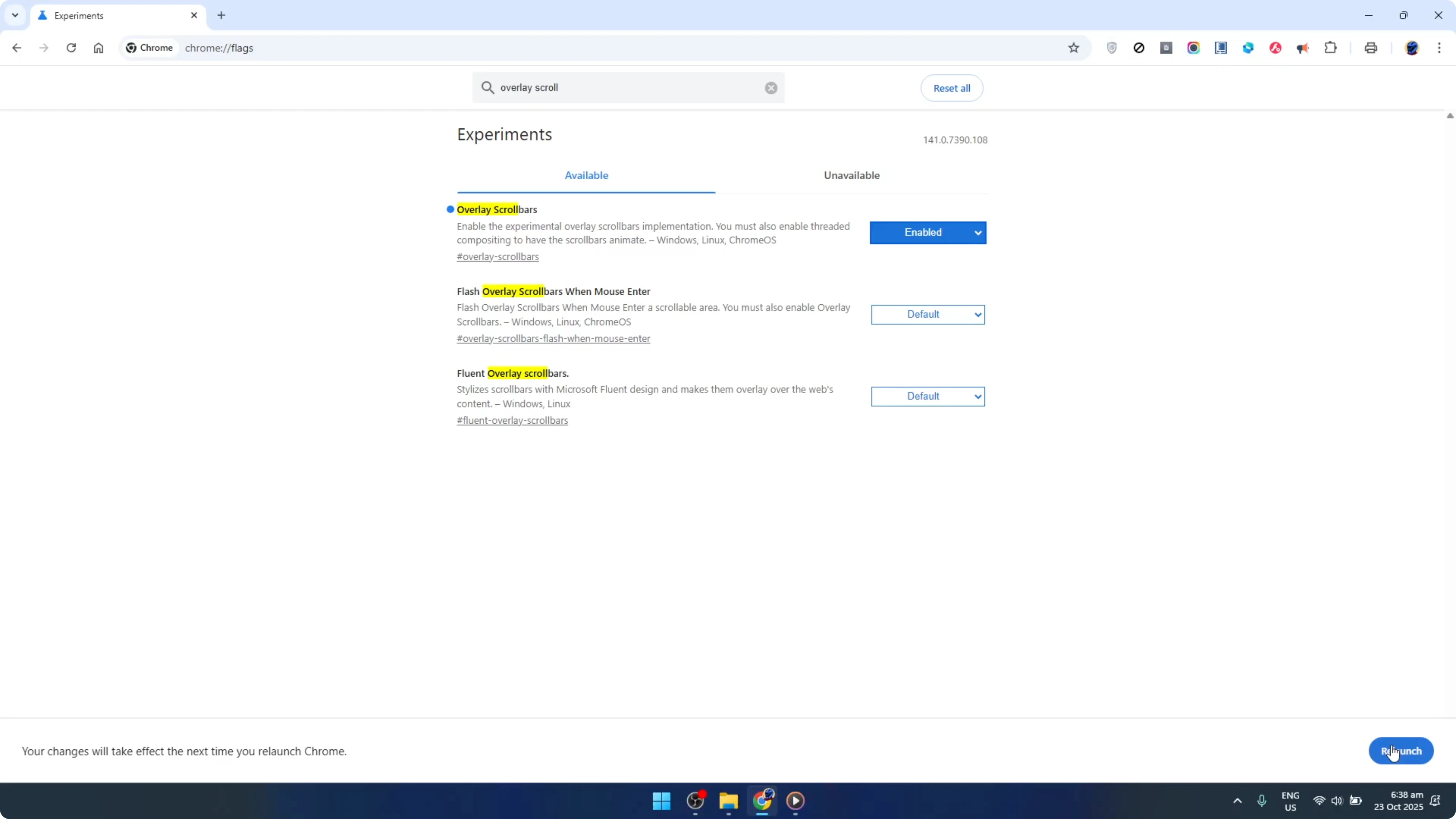Viewport: 1456px width, 819px height.
Task: Bookmark this page using the star icon
Action: pos(1074,48)
